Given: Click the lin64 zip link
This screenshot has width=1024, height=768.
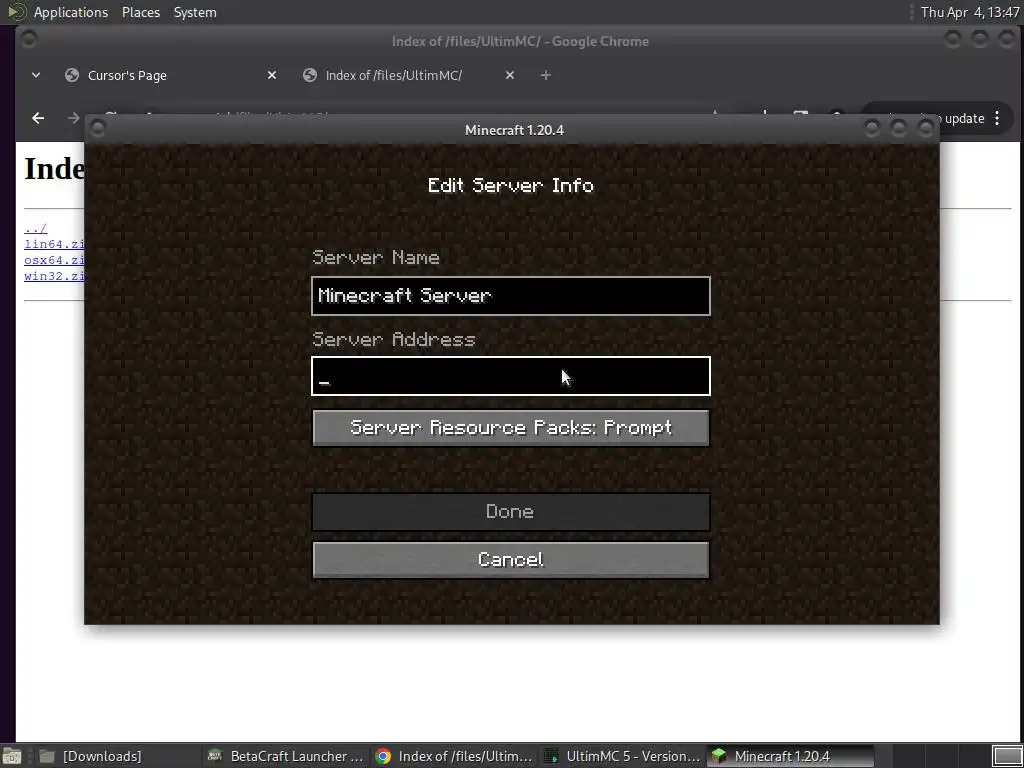Looking at the screenshot, I should [54, 244].
